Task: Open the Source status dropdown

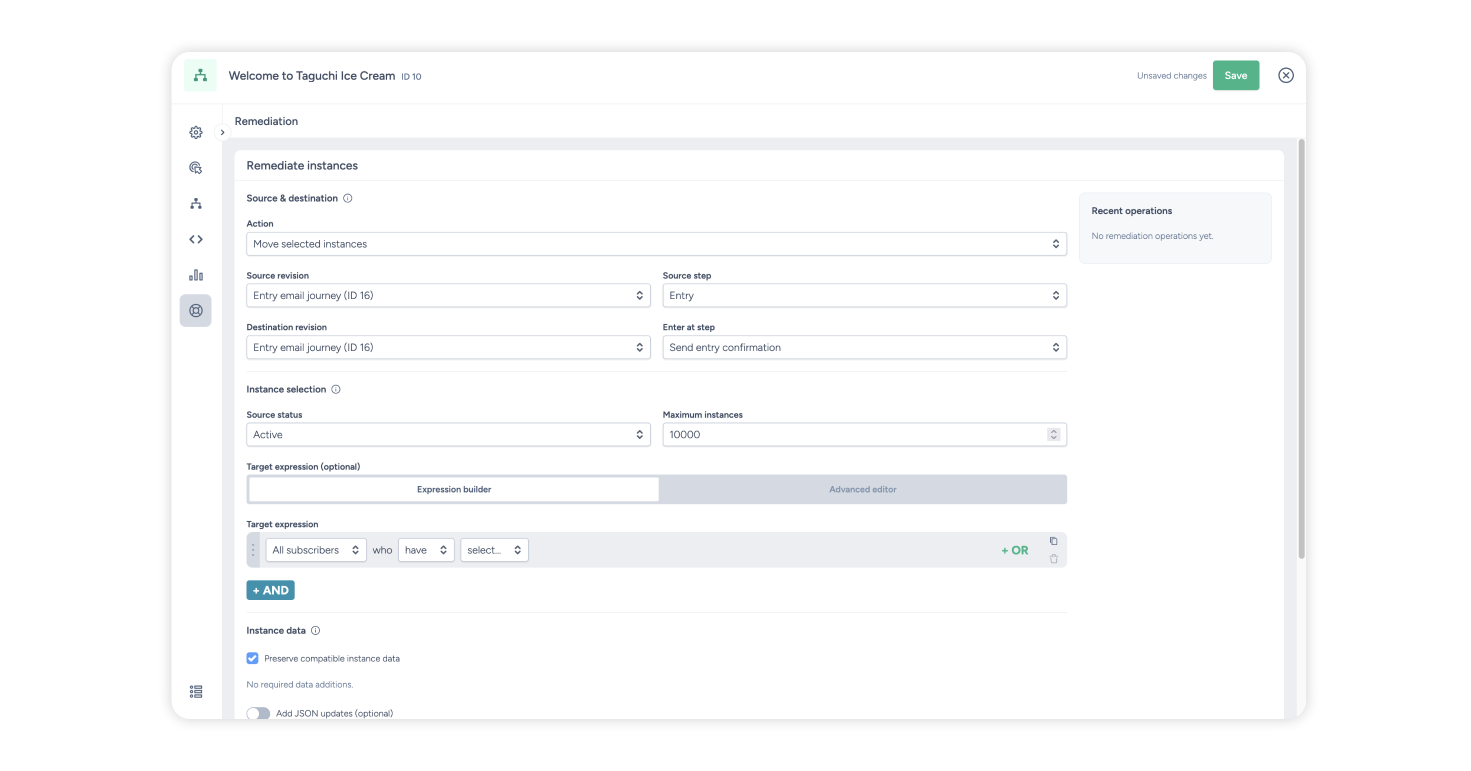Action: point(449,435)
